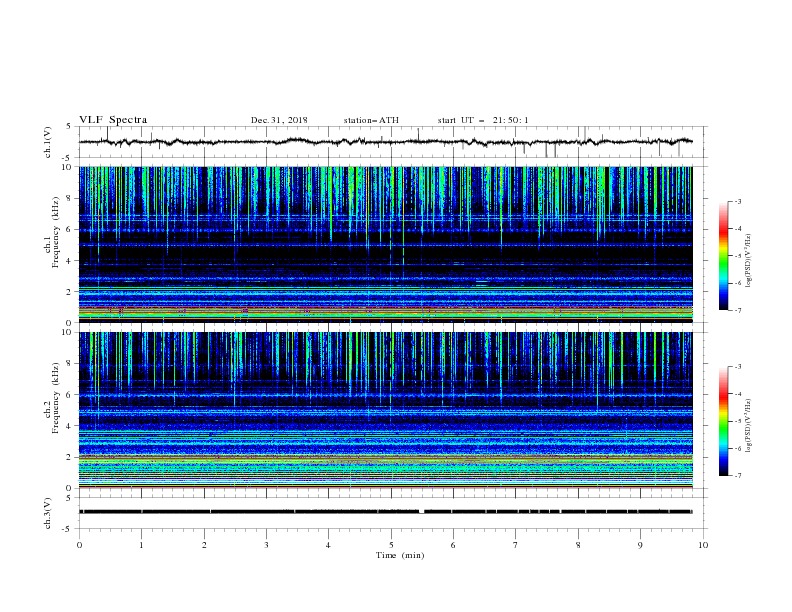Click the lower PSD color scale bar
The width and height of the screenshot is (792, 612).
723,421
